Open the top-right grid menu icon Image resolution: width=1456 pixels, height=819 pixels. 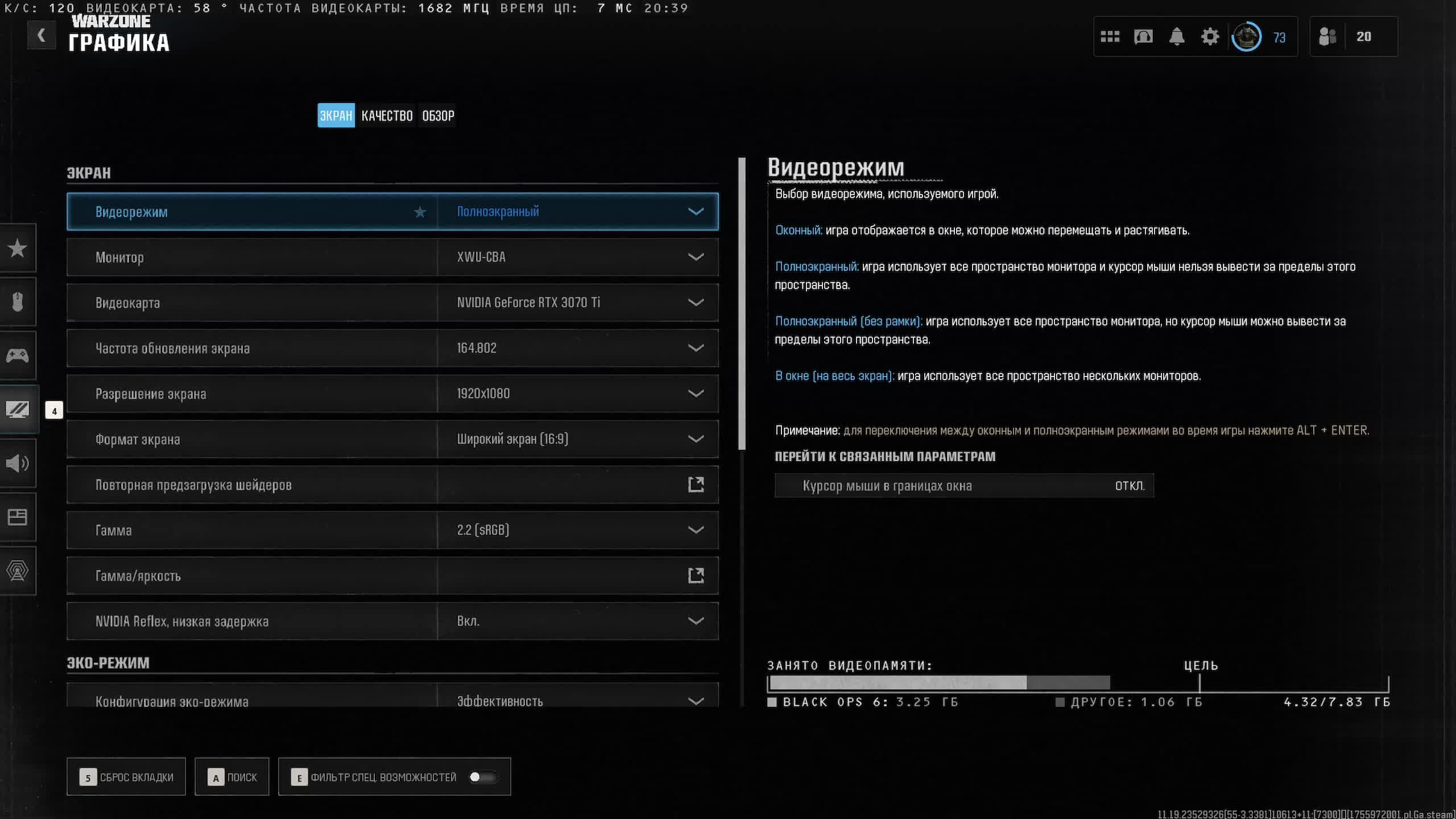pos(1110,37)
